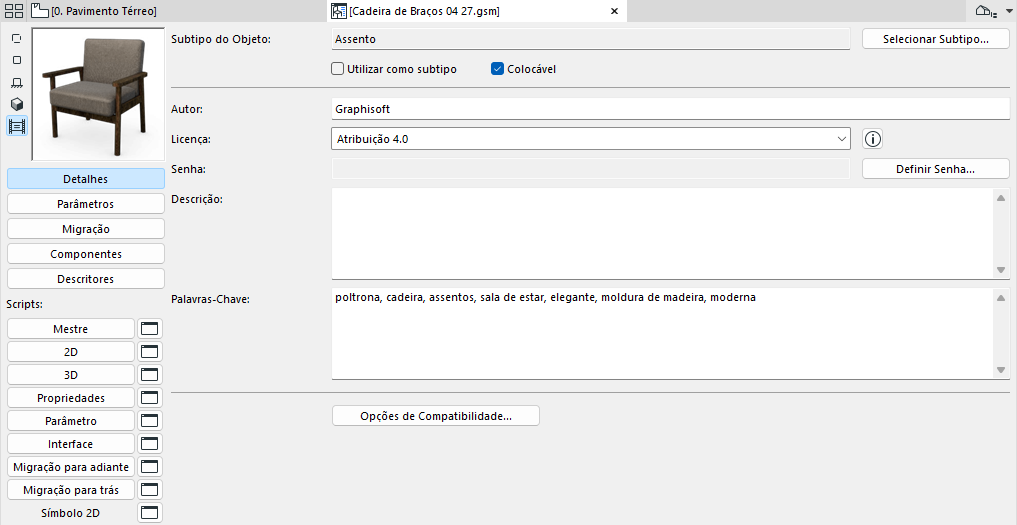Image resolution: width=1017 pixels, height=525 pixels.
Task: Open the Interface script
Action: (71, 444)
